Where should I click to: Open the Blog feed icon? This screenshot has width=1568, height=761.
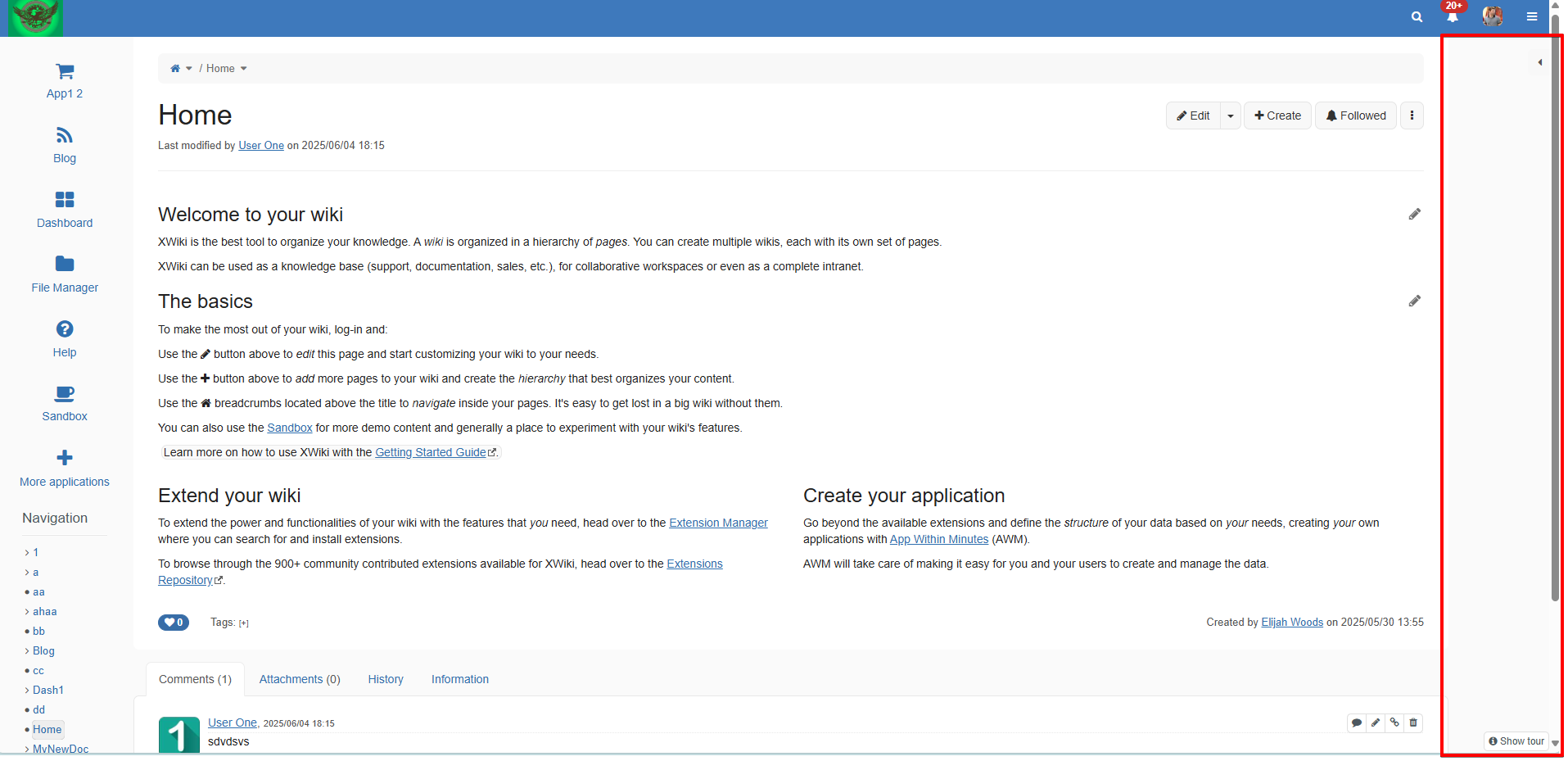[65, 135]
